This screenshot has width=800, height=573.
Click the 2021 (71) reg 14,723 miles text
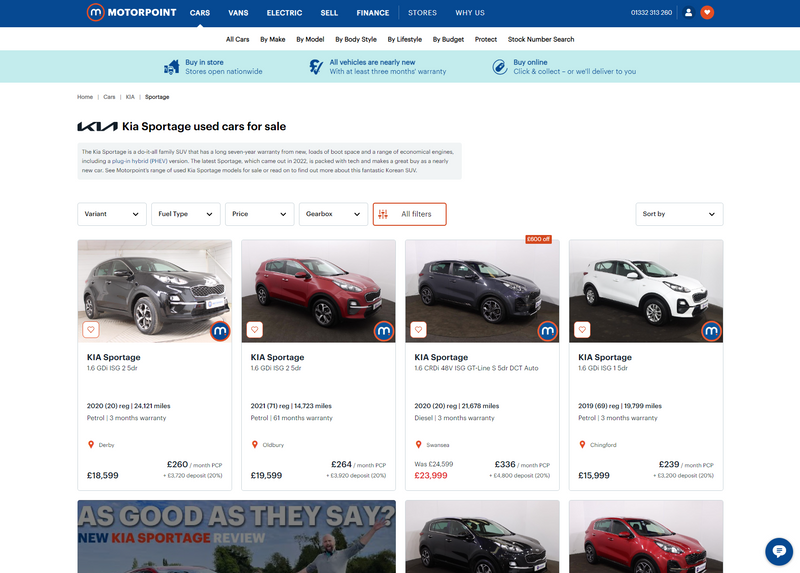pos(291,406)
